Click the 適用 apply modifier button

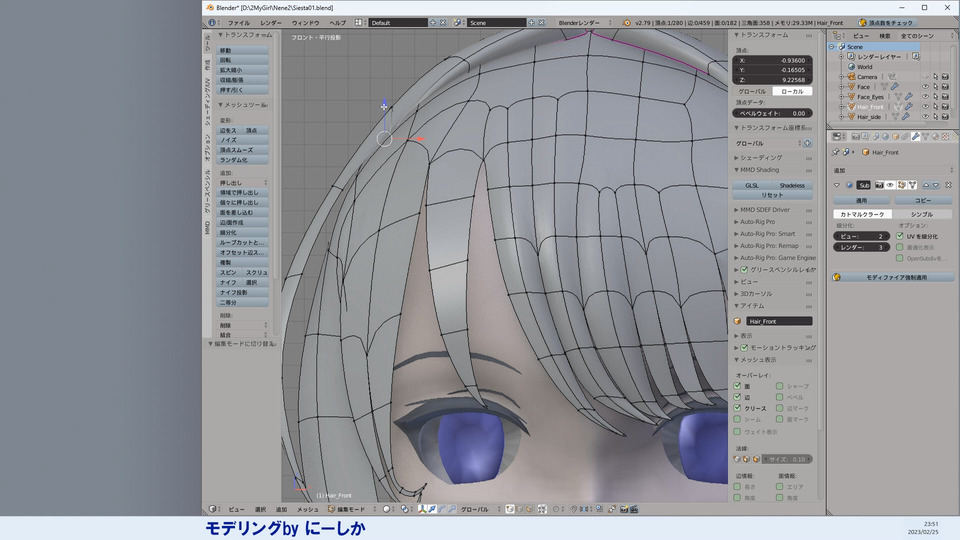(x=861, y=200)
